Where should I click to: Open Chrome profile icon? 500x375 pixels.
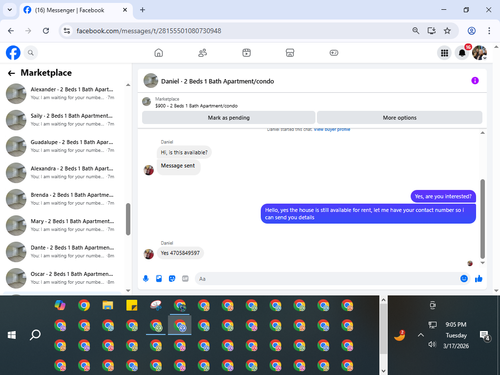[x=471, y=31]
